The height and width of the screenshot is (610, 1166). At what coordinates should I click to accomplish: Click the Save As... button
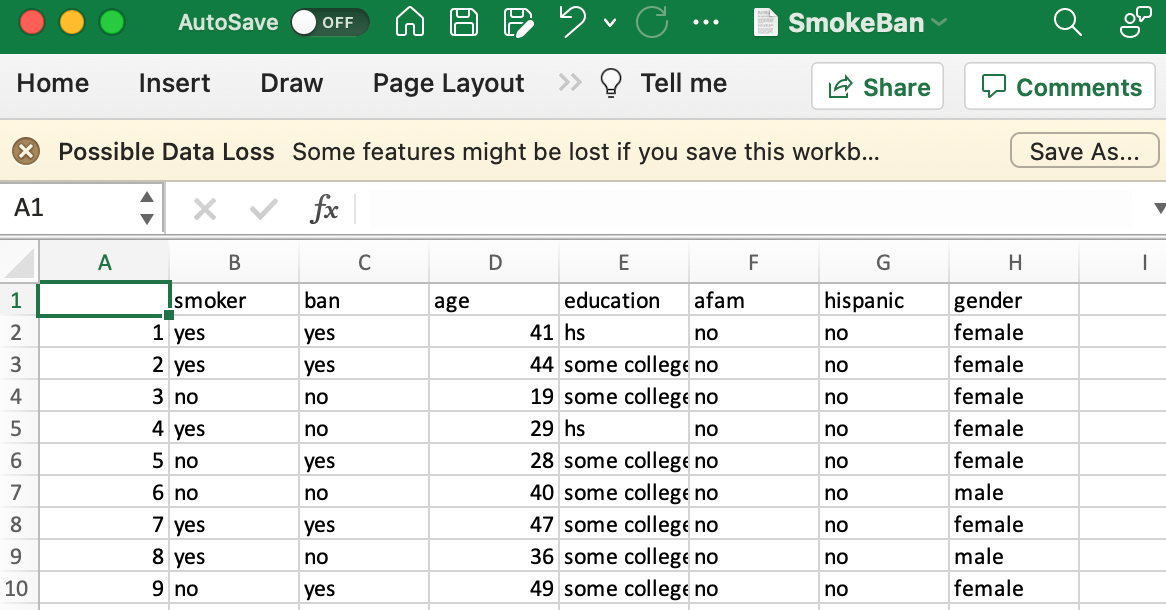[1084, 152]
